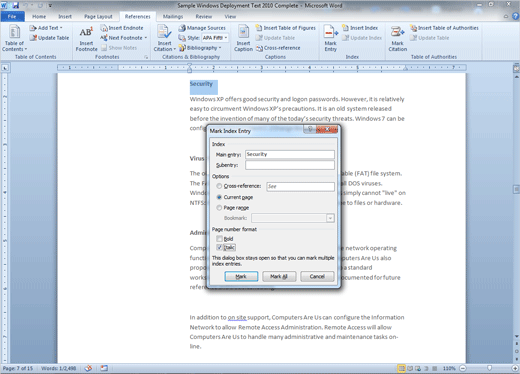Open Word Help question mark icon
This screenshot has height=374, width=520.
pos(515,16)
